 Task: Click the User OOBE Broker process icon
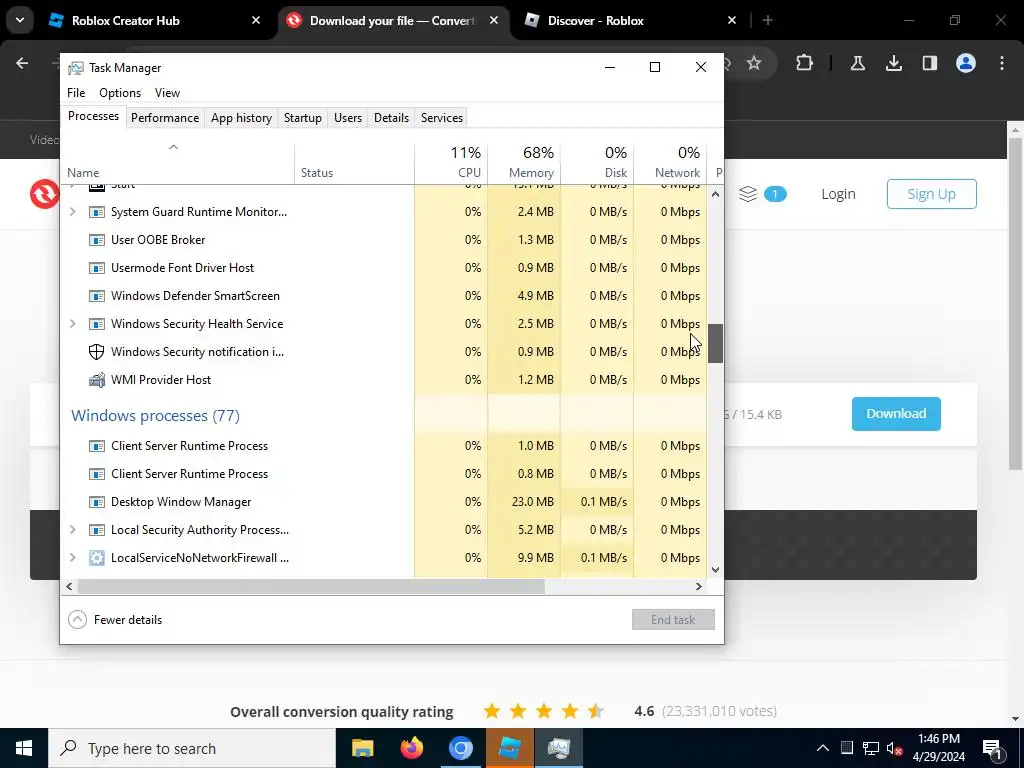pos(97,240)
